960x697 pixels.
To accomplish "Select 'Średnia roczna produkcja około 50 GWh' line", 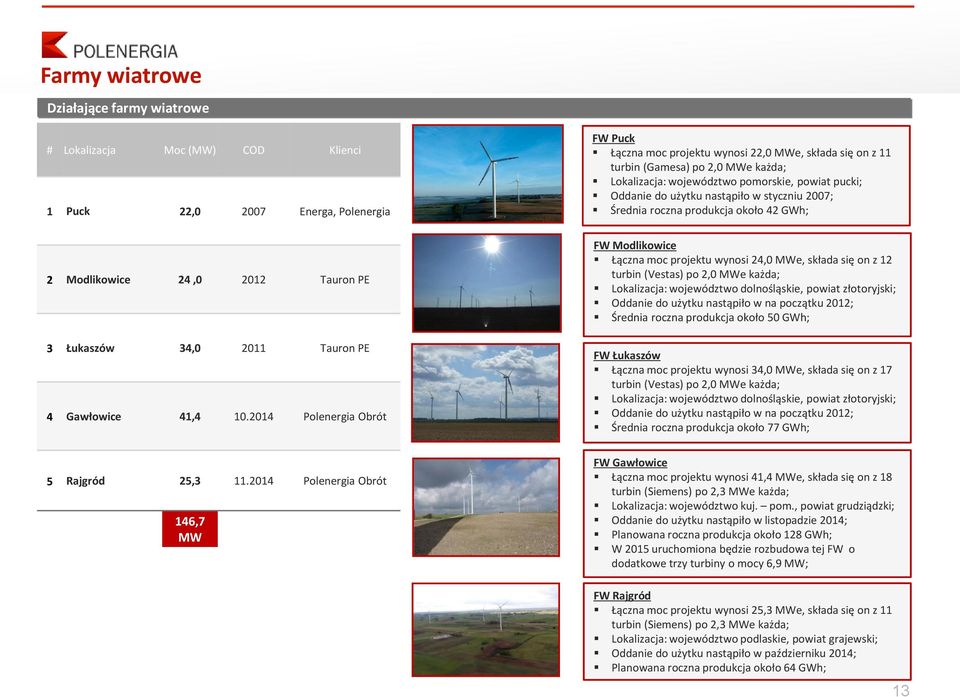I will tap(710, 318).
